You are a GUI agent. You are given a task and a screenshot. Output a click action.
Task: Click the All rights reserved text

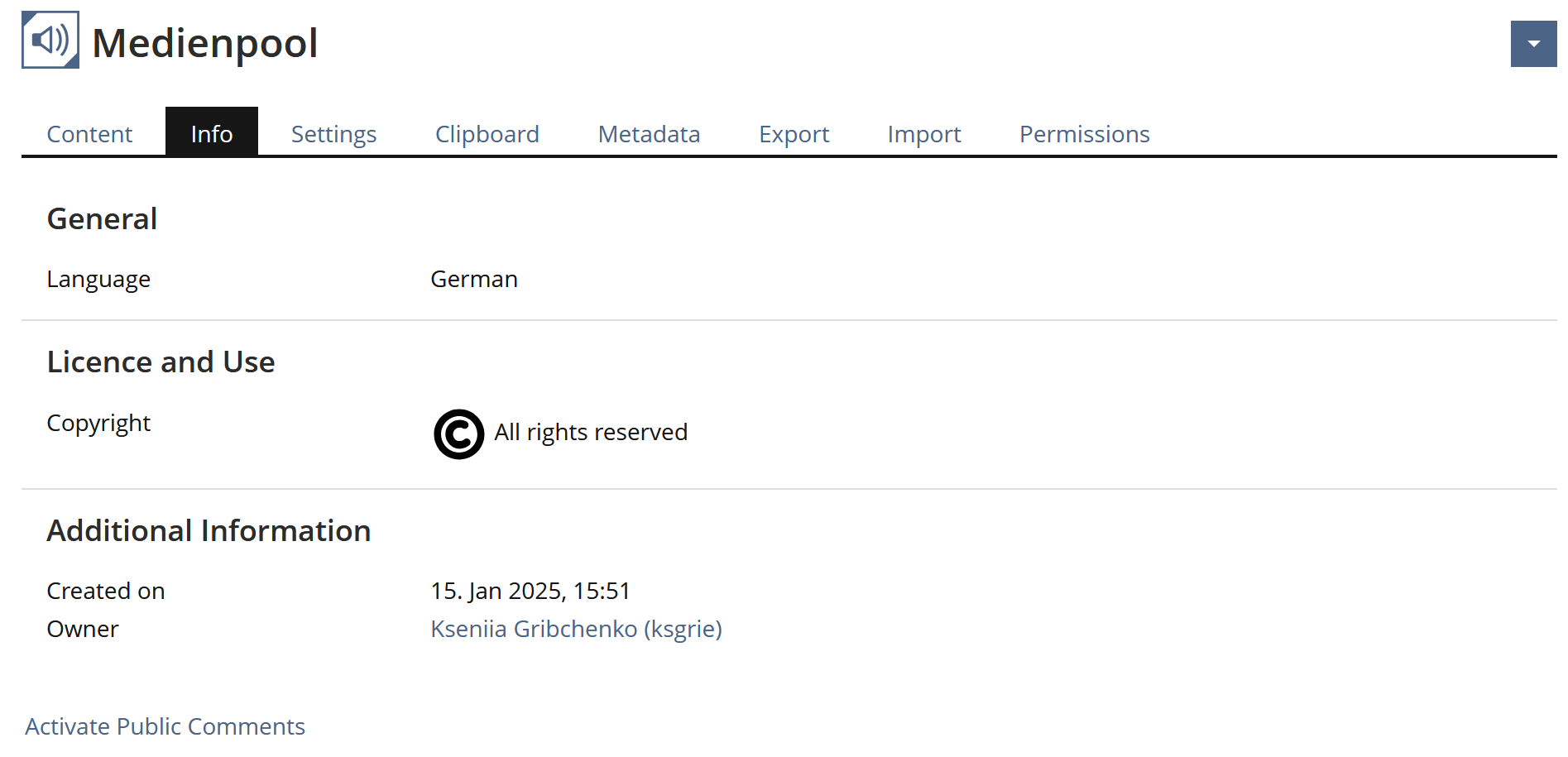click(x=591, y=433)
